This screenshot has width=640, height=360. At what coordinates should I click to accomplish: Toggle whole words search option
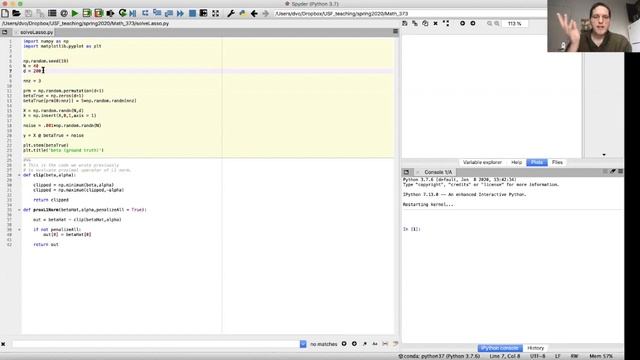point(385,344)
